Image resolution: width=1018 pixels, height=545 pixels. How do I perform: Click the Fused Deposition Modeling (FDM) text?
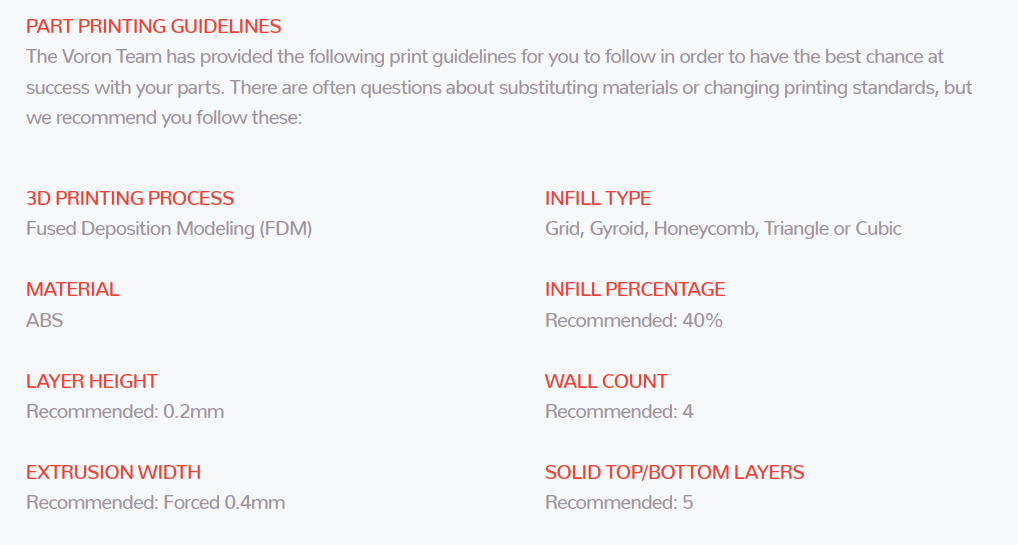click(169, 229)
